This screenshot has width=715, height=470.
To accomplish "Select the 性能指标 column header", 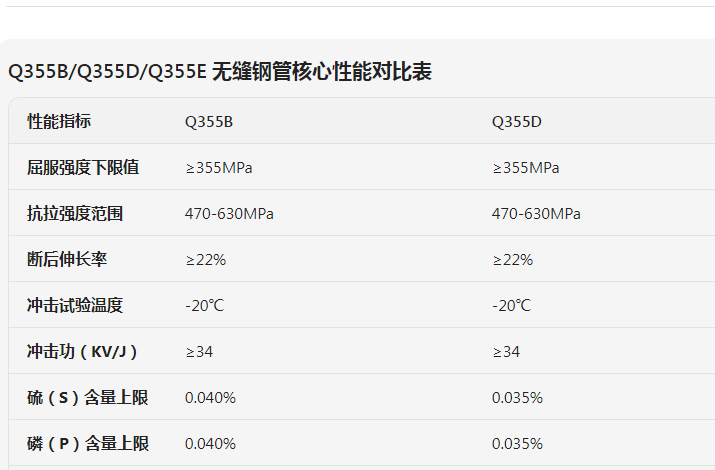I will click(x=59, y=122).
